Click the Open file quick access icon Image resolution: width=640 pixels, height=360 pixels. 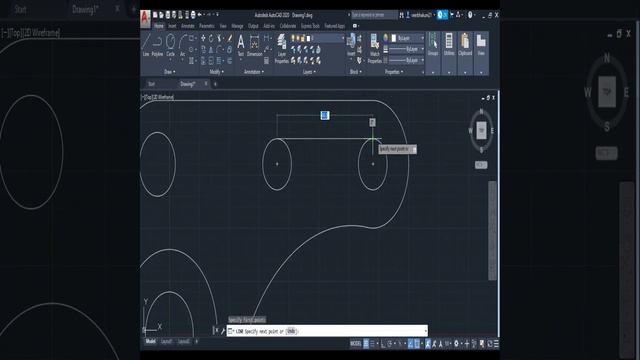click(x=161, y=15)
